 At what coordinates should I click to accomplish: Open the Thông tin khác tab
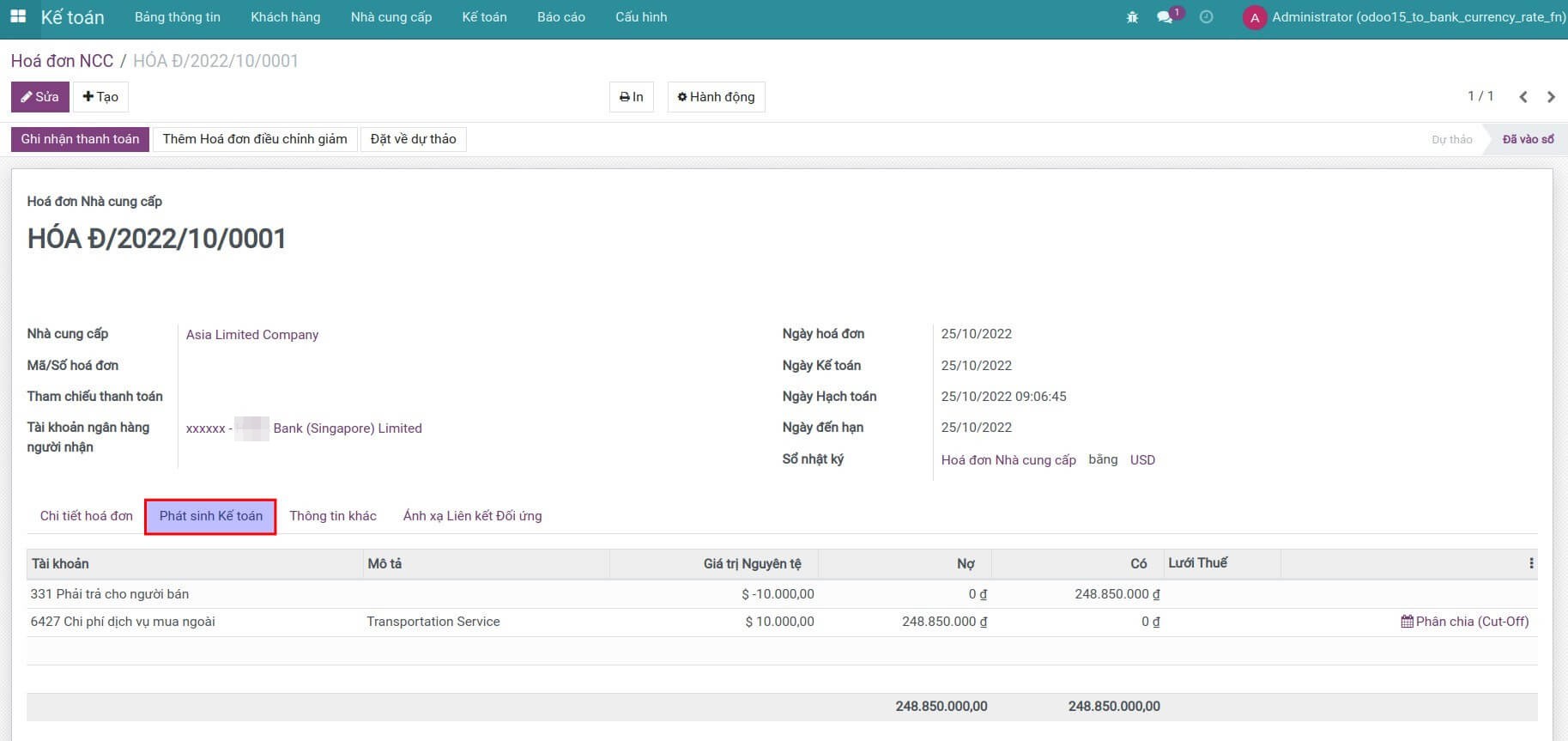tap(332, 516)
